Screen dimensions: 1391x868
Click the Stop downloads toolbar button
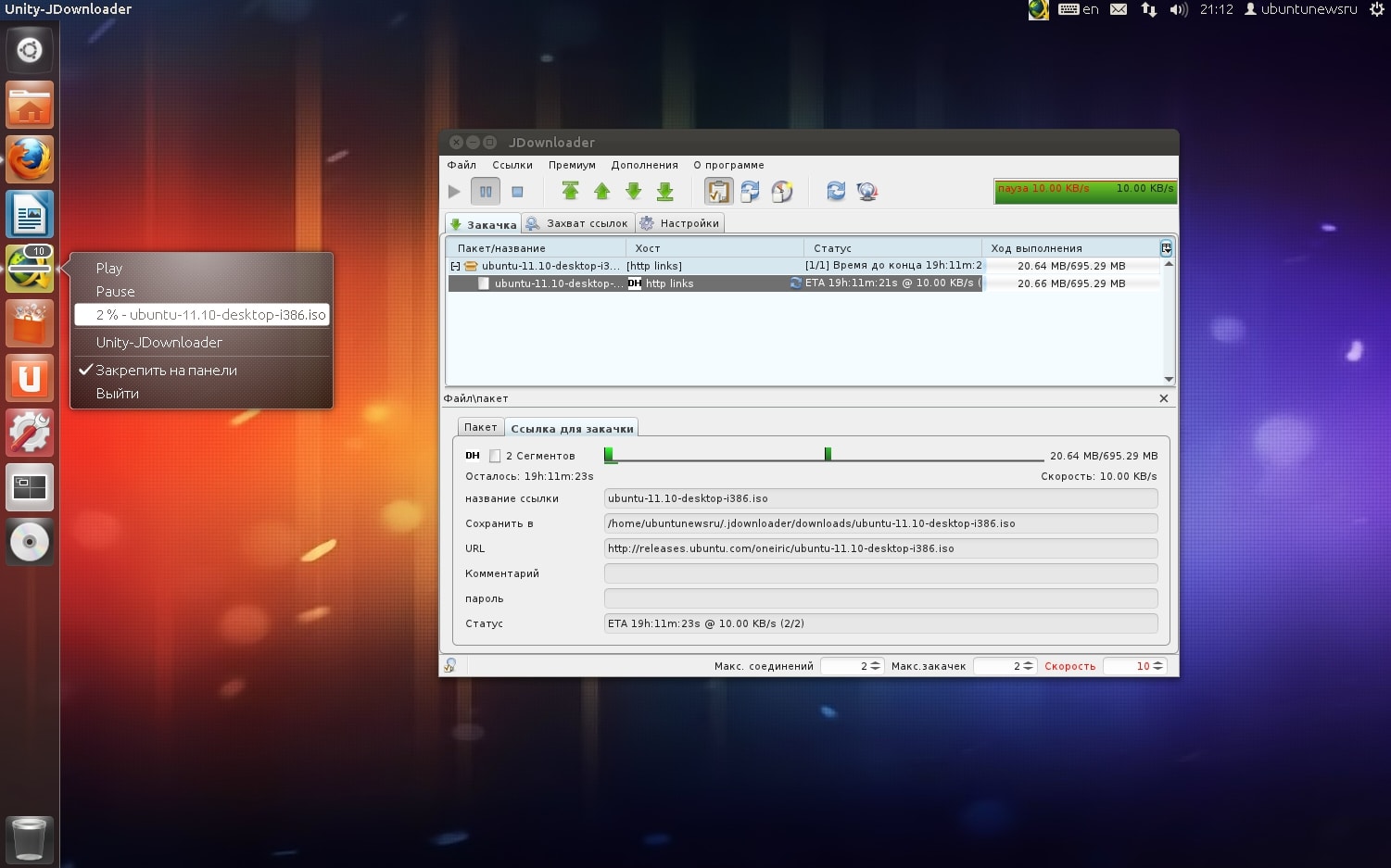[x=517, y=192]
